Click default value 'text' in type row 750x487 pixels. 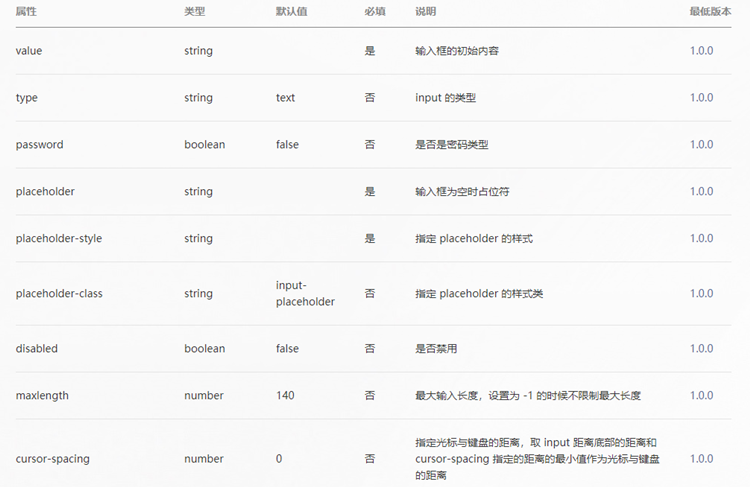click(x=285, y=98)
